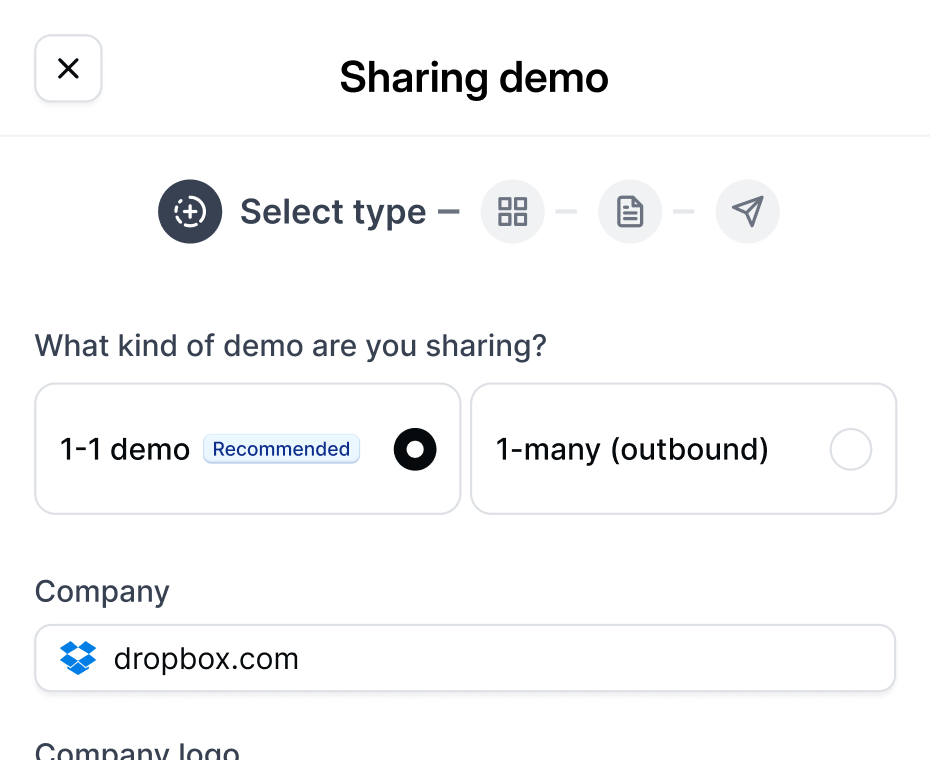Click the Recommended badge
Screen dimensions: 930x760
click(x=281, y=449)
